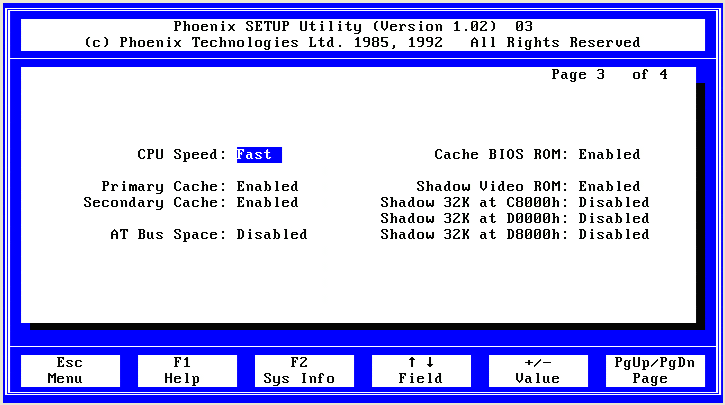Toggle Shadow 32K at D8000h Disabled value

[614, 234]
